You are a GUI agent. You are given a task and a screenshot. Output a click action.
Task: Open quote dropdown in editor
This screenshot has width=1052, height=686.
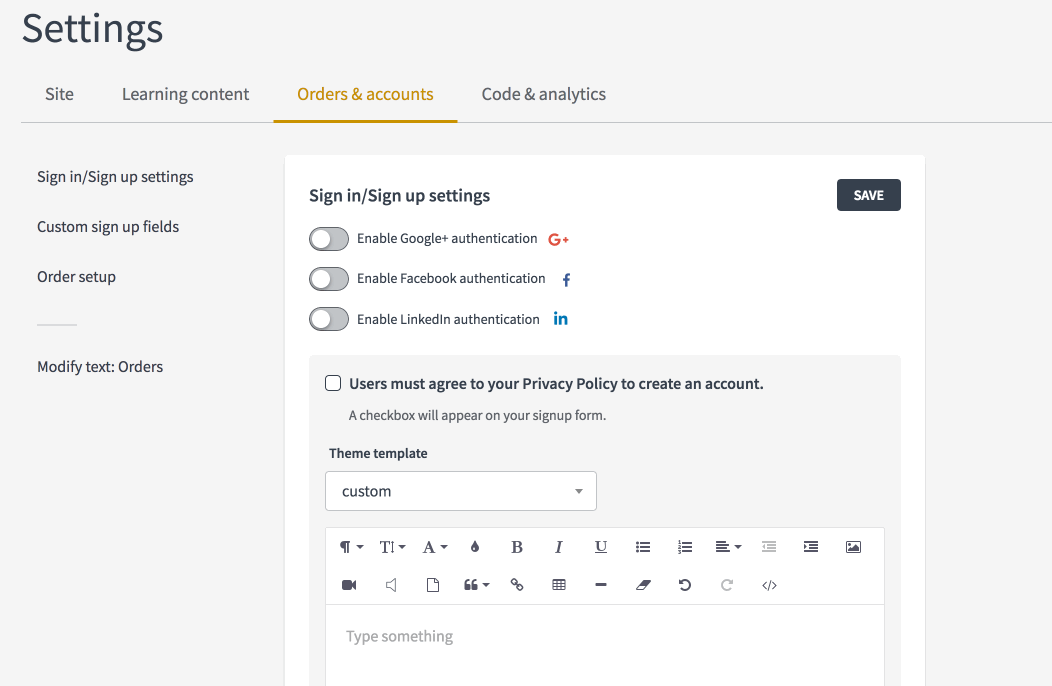pyautogui.click(x=476, y=585)
